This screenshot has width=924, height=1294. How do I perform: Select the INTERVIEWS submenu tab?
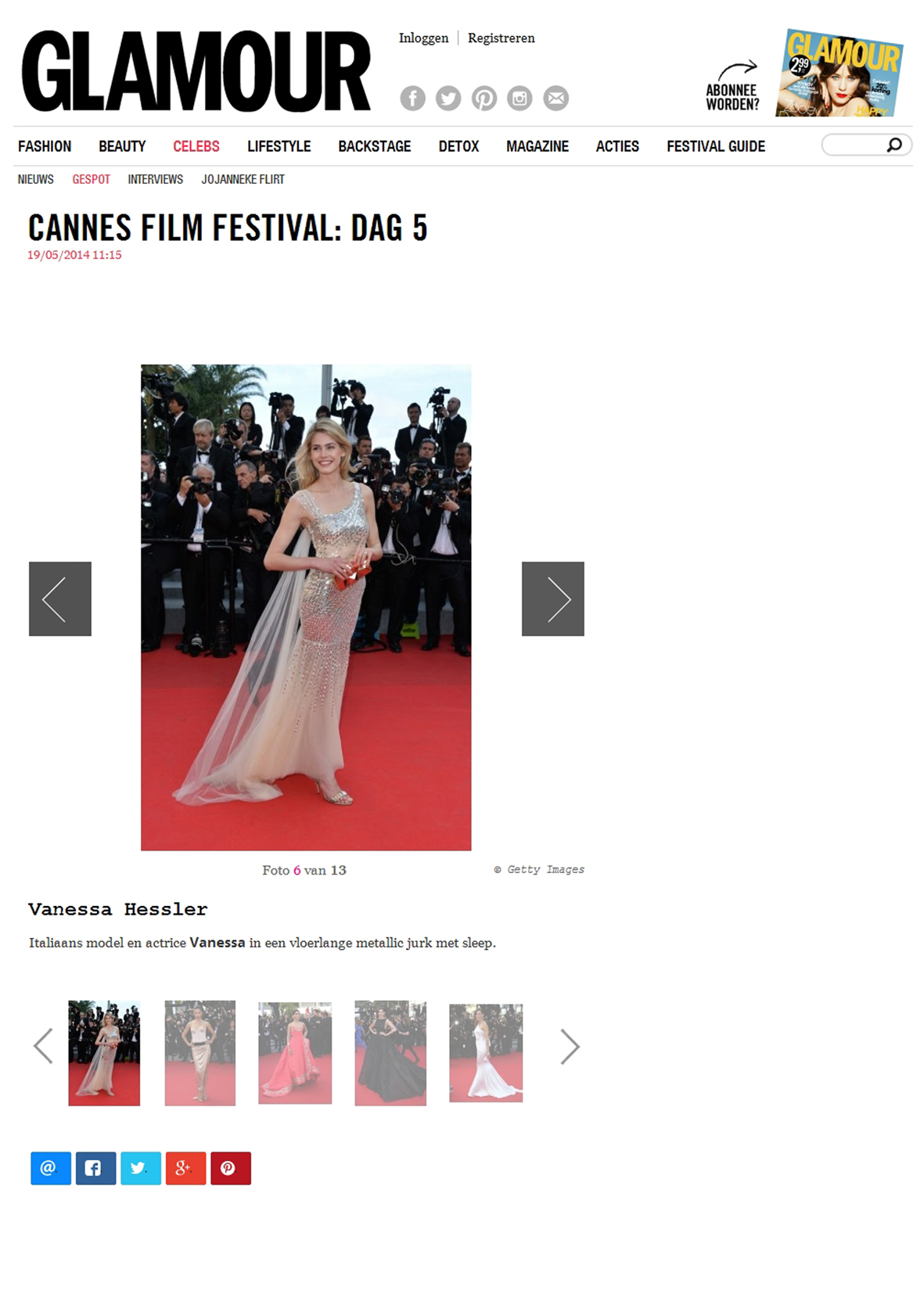pyautogui.click(x=156, y=179)
